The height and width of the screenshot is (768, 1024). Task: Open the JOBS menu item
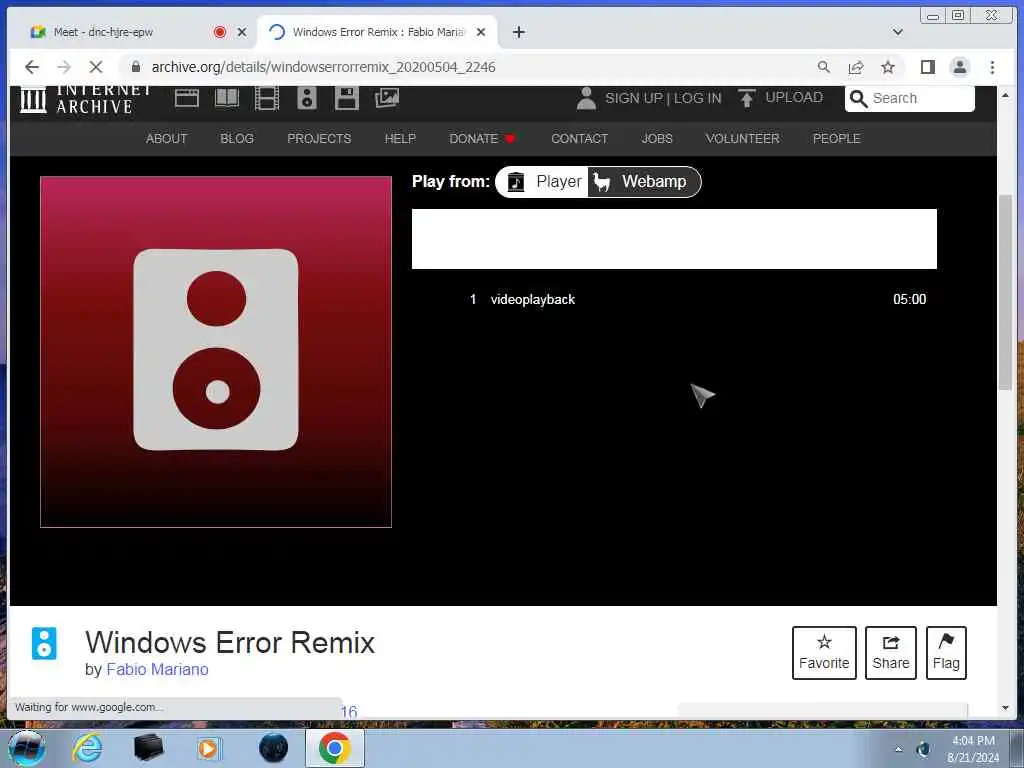coord(657,138)
